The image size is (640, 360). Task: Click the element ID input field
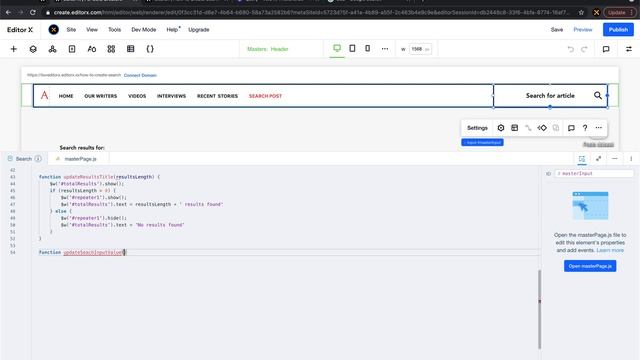(x=594, y=173)
